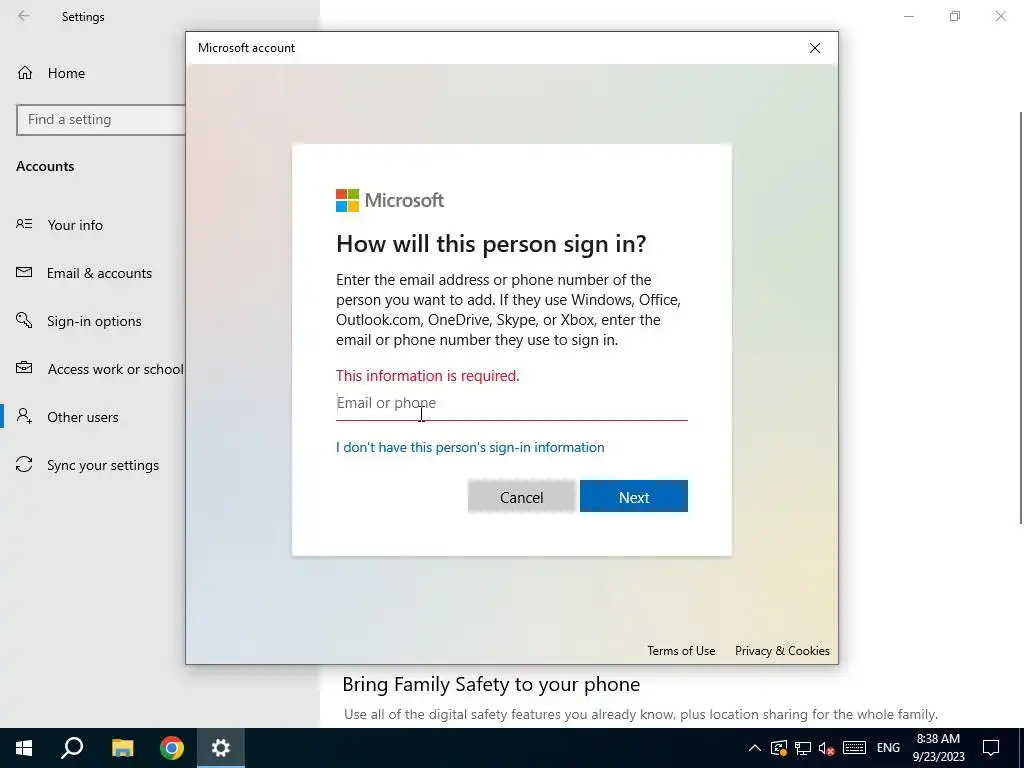Open touch keyboard from tray
1024x768 pixels.
[854, 748]
